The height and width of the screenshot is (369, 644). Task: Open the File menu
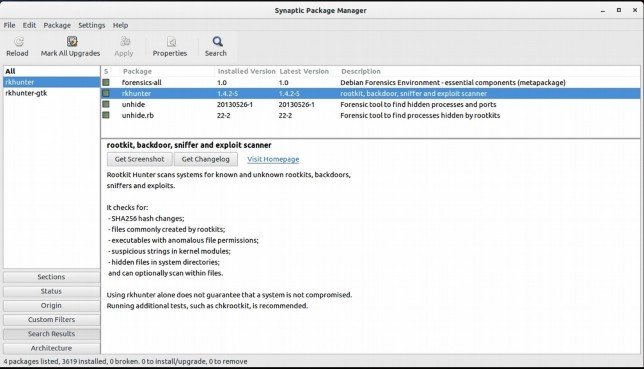point(9,25)
